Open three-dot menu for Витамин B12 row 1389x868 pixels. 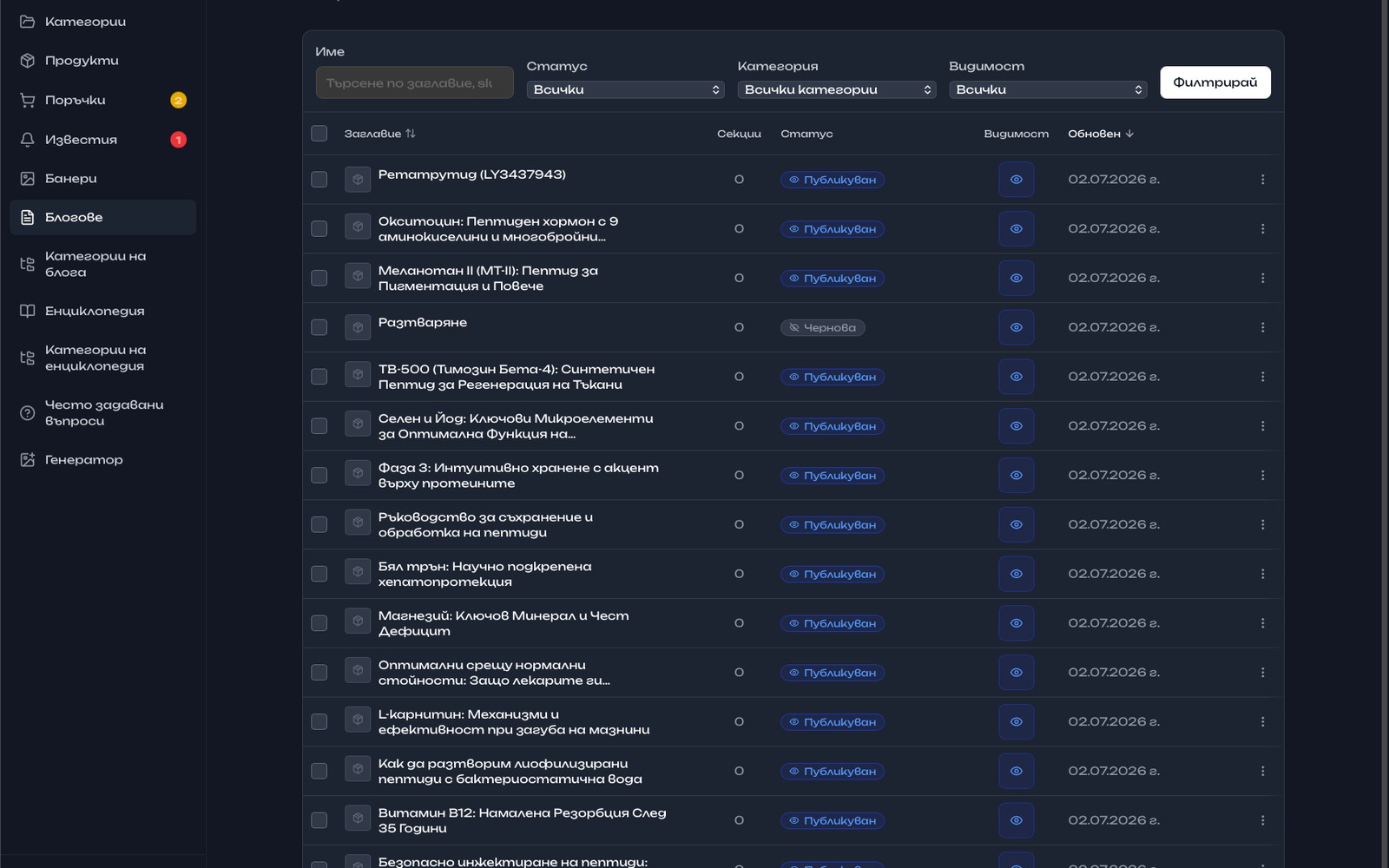pos(1262,820)
